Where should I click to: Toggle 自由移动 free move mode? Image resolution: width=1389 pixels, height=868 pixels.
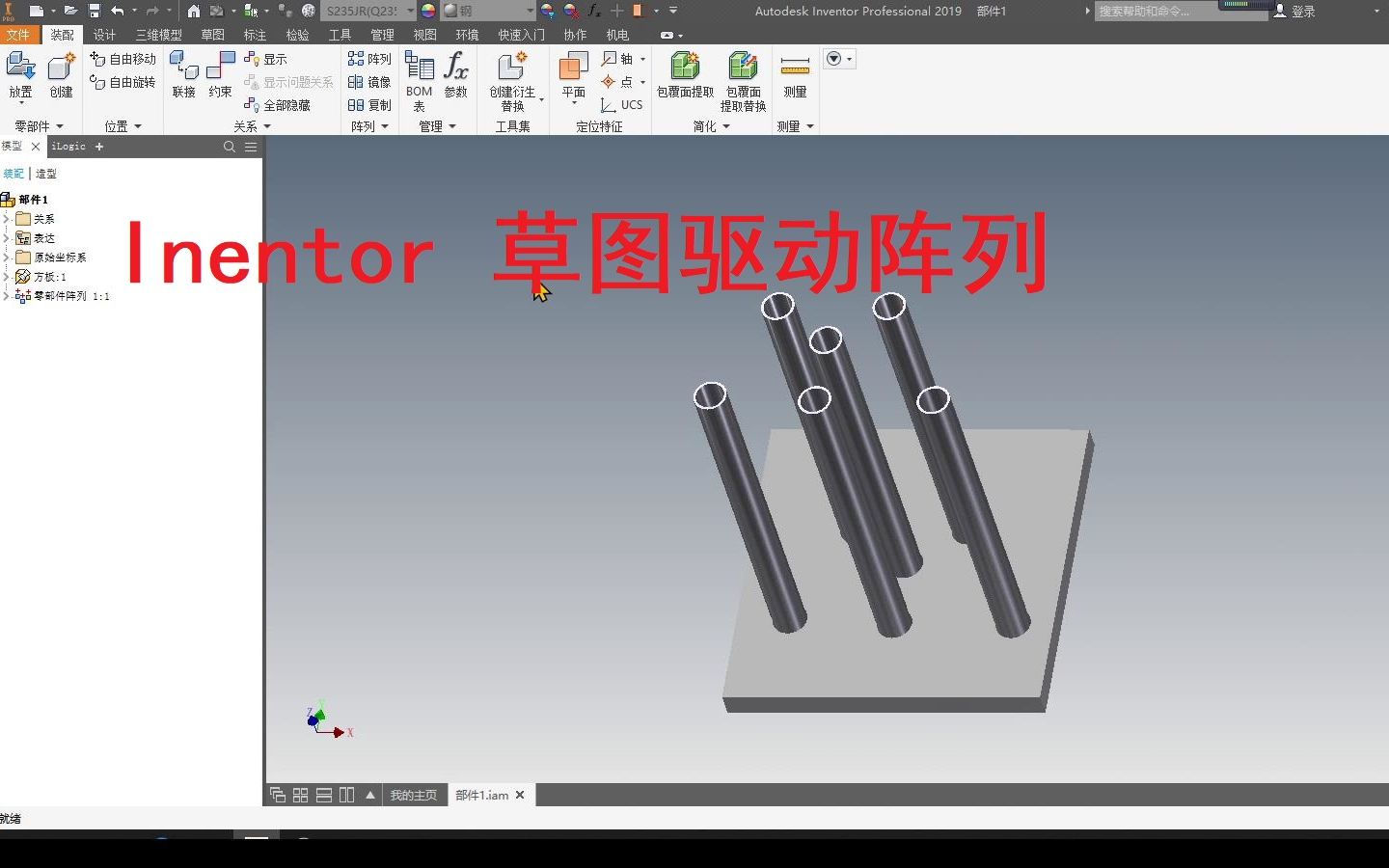tap(123, 58)
